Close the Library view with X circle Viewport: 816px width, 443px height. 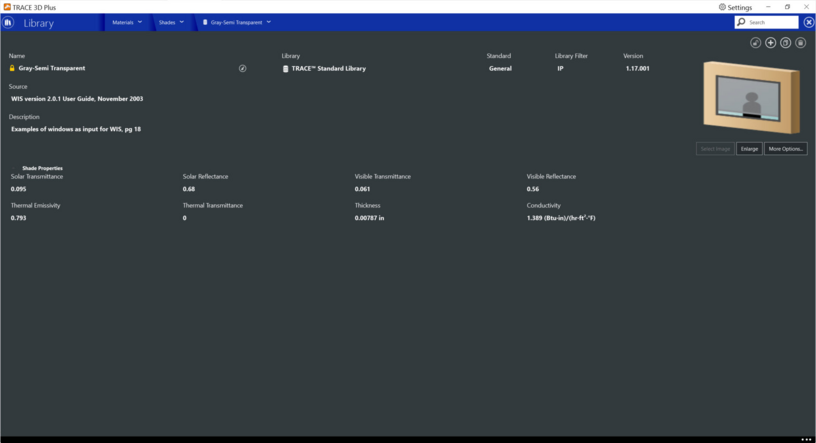[x=809, y=22]
